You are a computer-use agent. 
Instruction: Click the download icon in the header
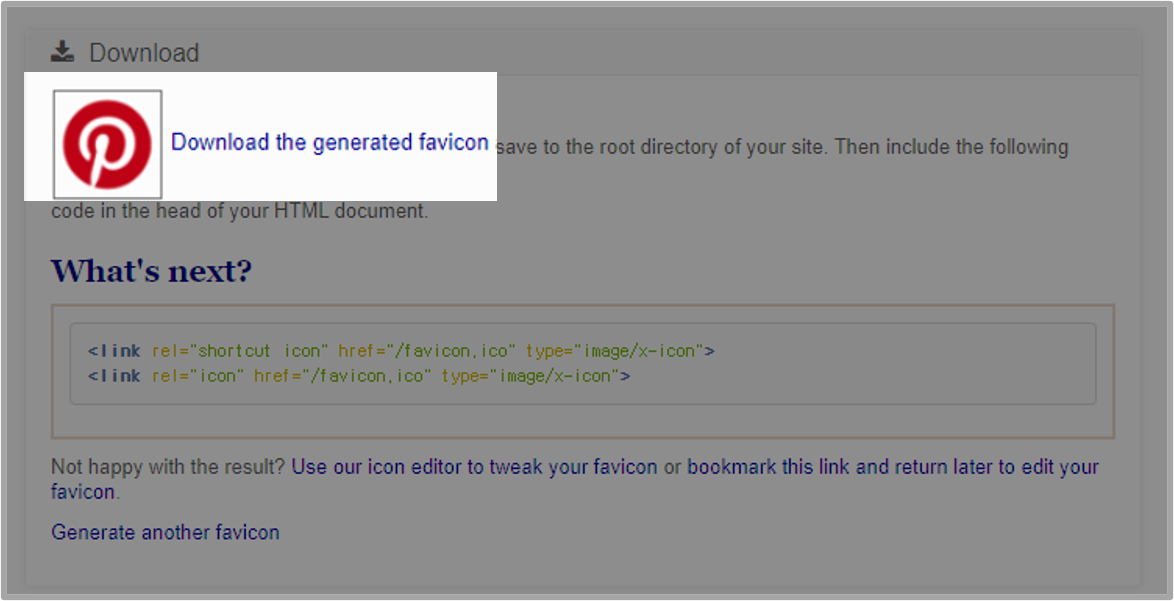coord(63,52)
